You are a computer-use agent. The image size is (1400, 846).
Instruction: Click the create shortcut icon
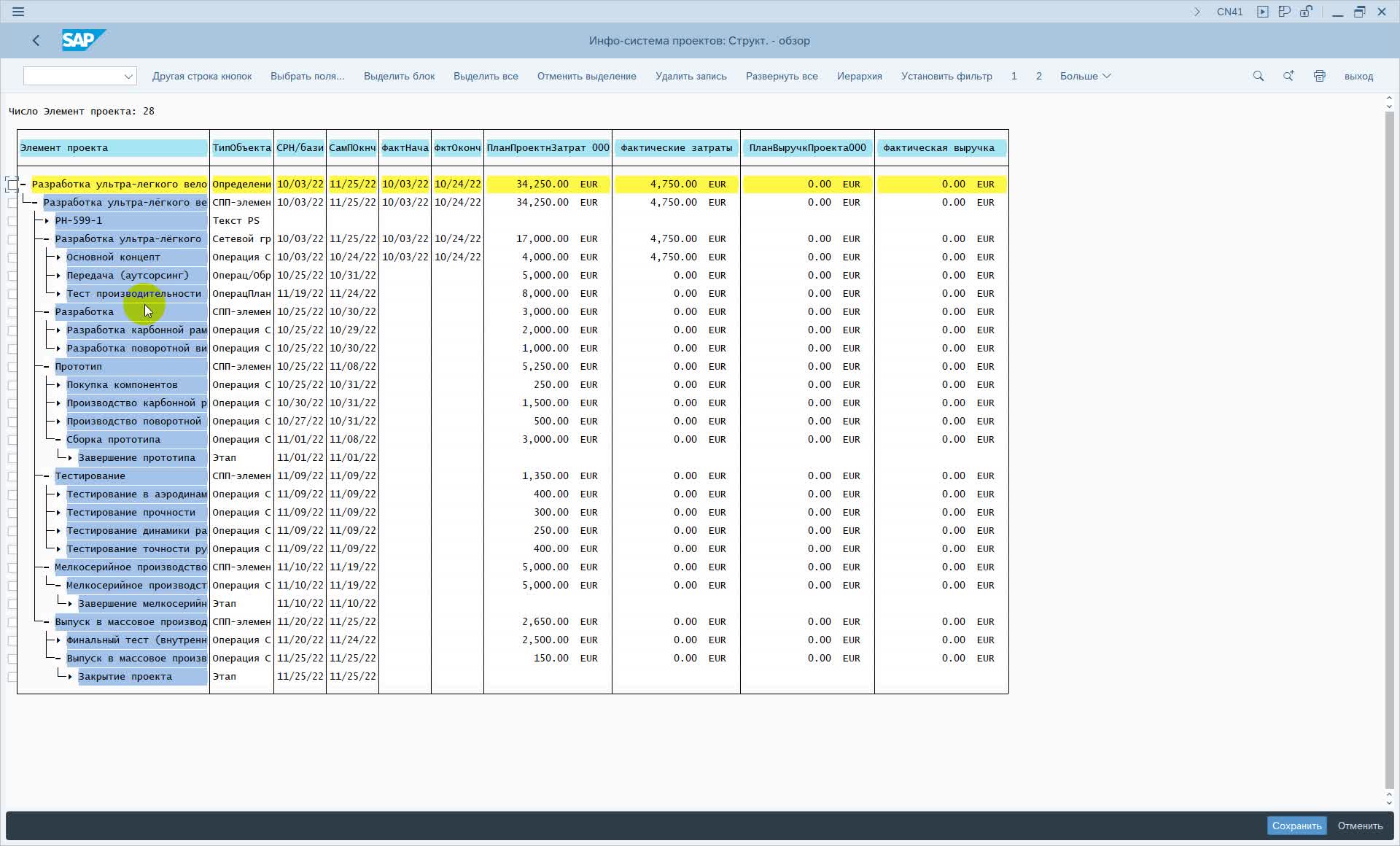(1285, 12)
